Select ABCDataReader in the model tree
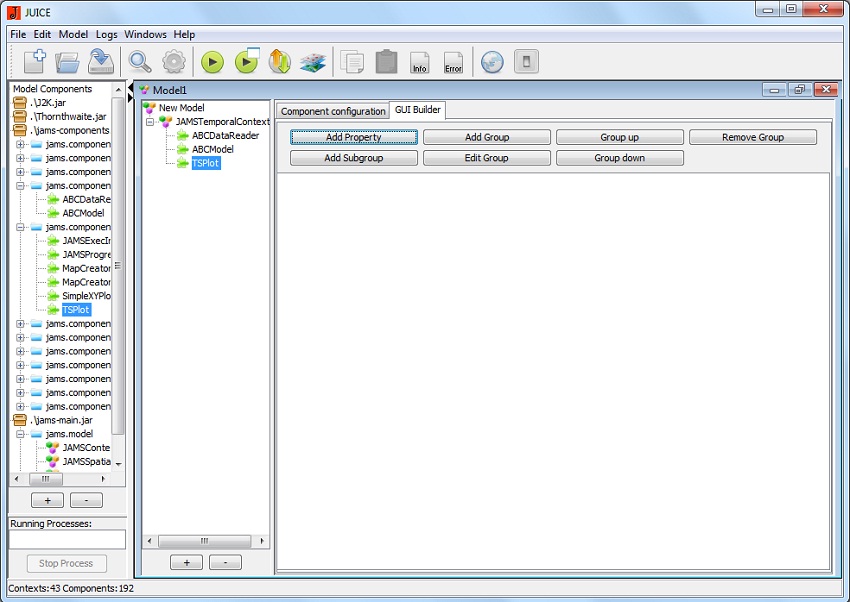 [225, 136]
